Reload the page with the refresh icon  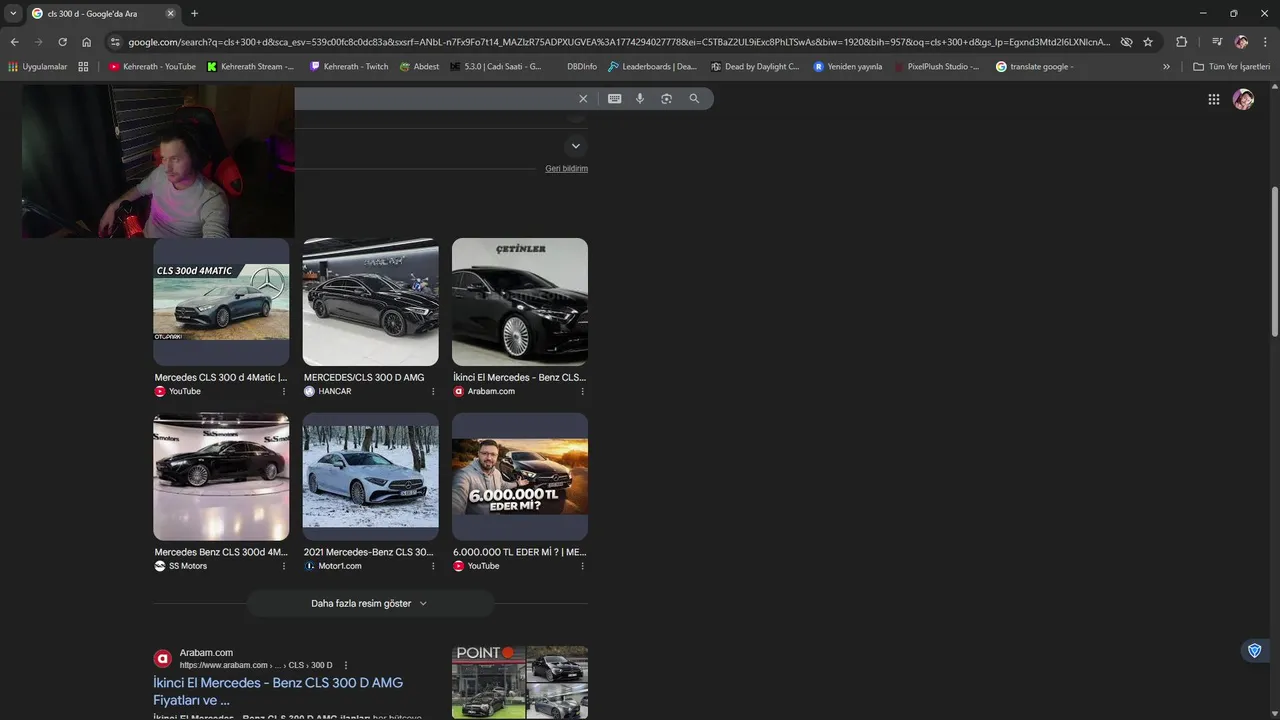[x=62, y=42]
